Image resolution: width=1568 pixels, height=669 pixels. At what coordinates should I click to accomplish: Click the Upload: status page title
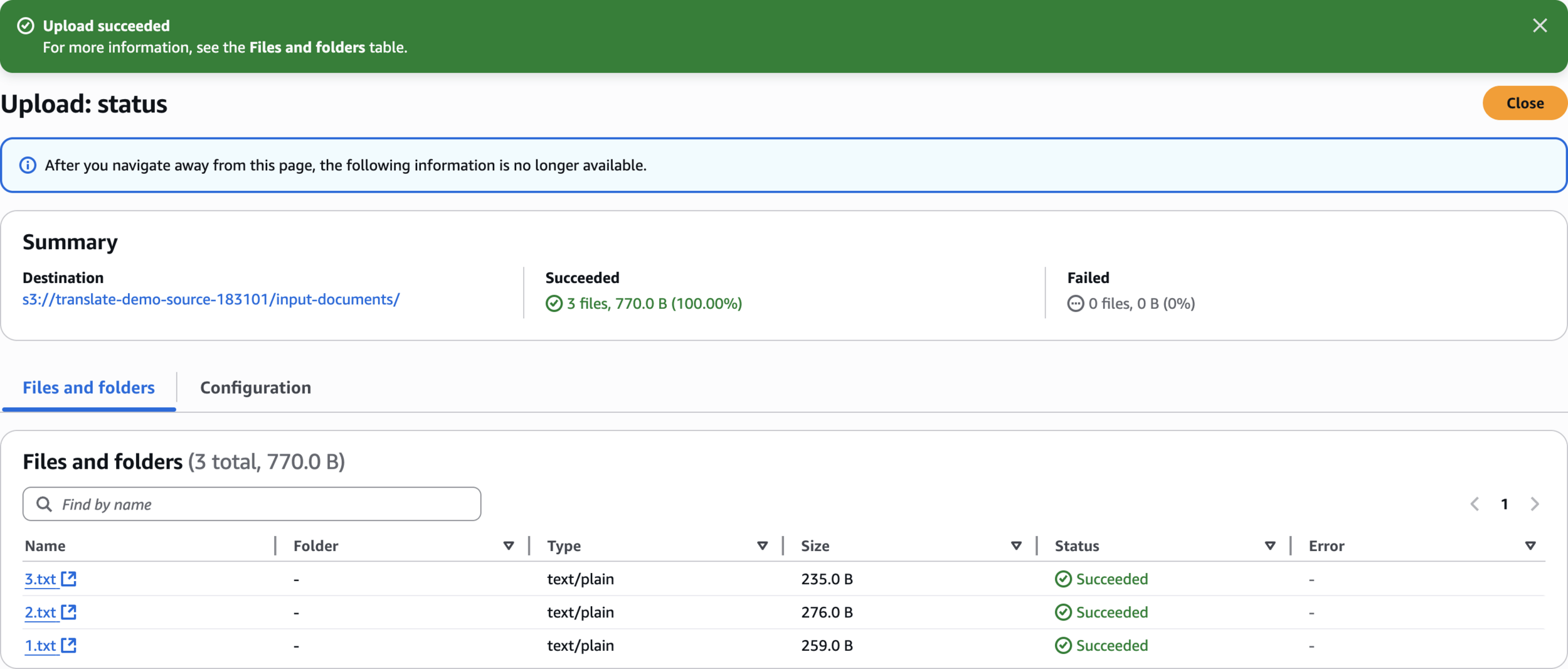(84, 104)
